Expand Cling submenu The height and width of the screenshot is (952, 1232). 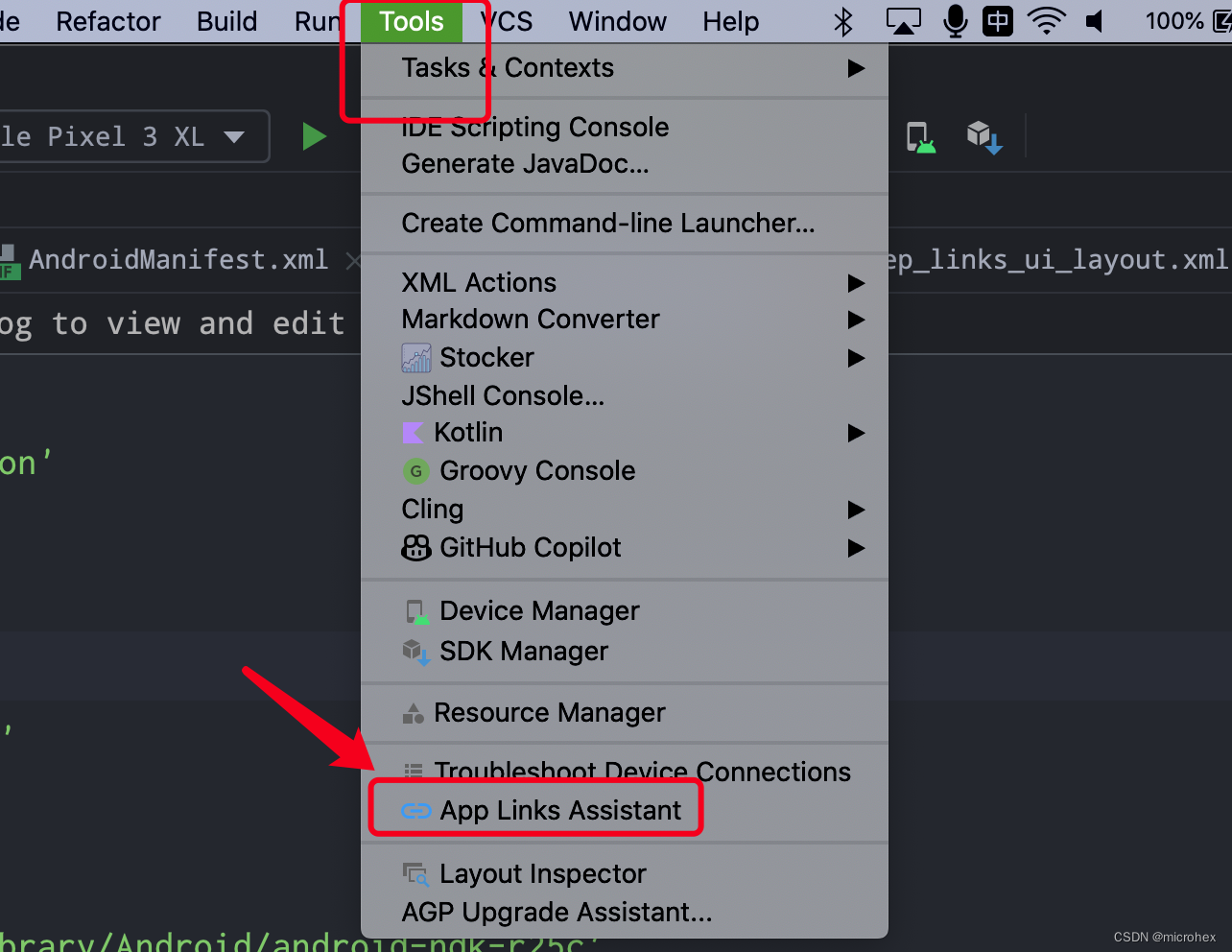pos(625,510)
